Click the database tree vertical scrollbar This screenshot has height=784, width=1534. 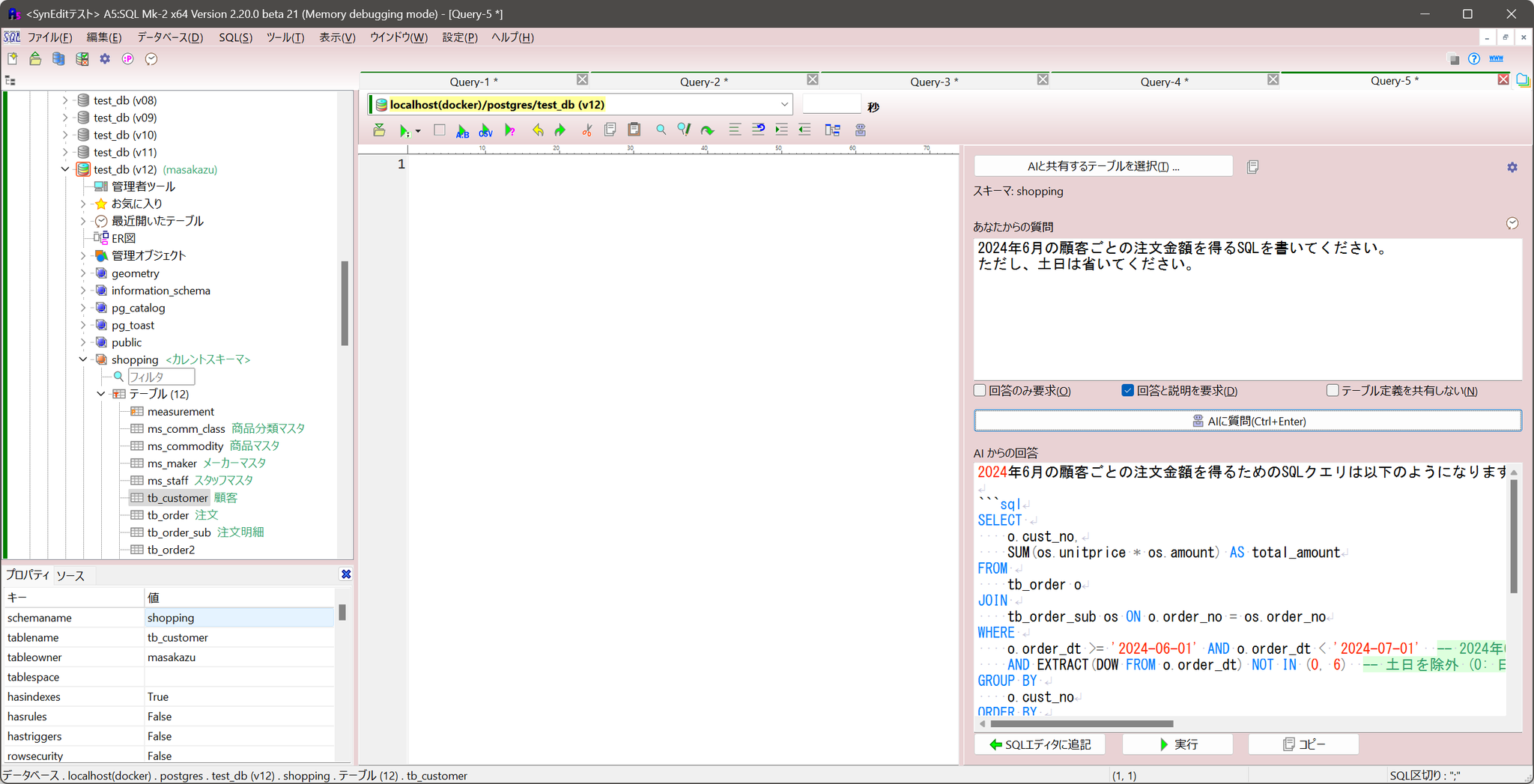345,303
